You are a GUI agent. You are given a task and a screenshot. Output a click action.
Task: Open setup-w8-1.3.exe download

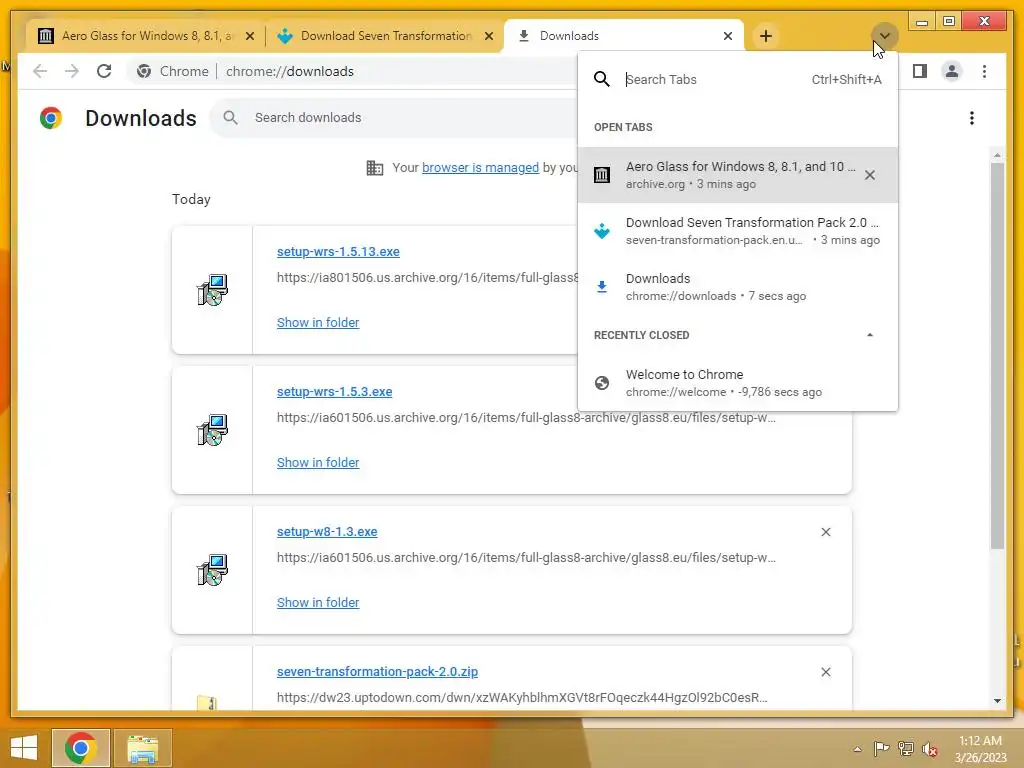pos(327,532)
